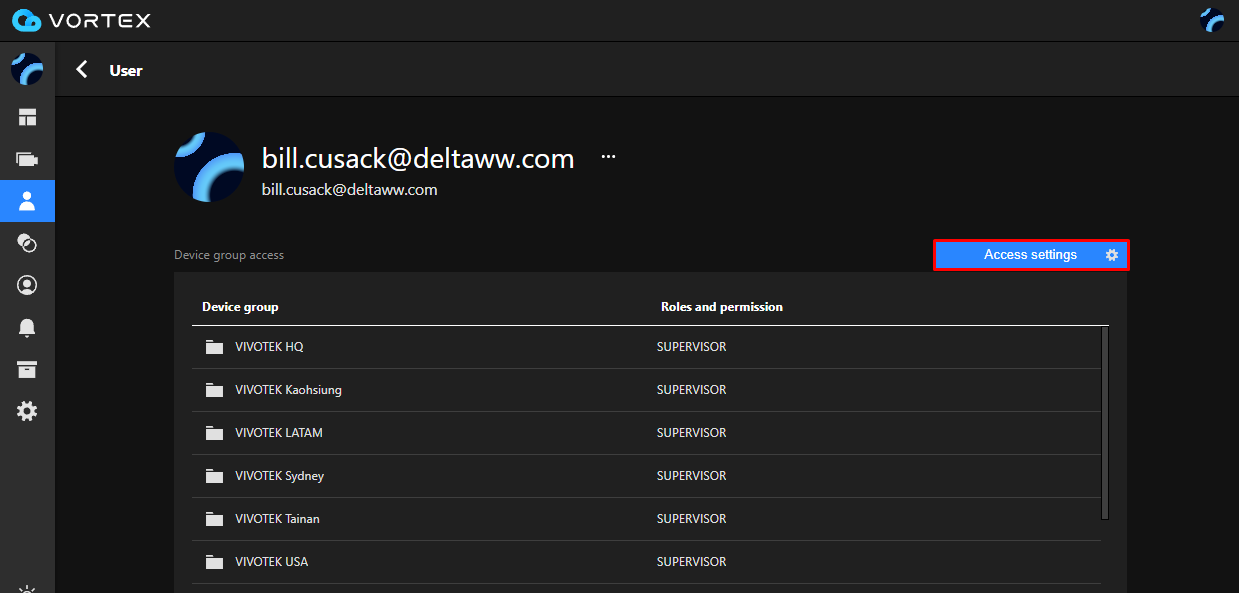Click the organization avatar atop the sidebar
Viewport: 1239px width, 593px height.
[x=27, y=70]
